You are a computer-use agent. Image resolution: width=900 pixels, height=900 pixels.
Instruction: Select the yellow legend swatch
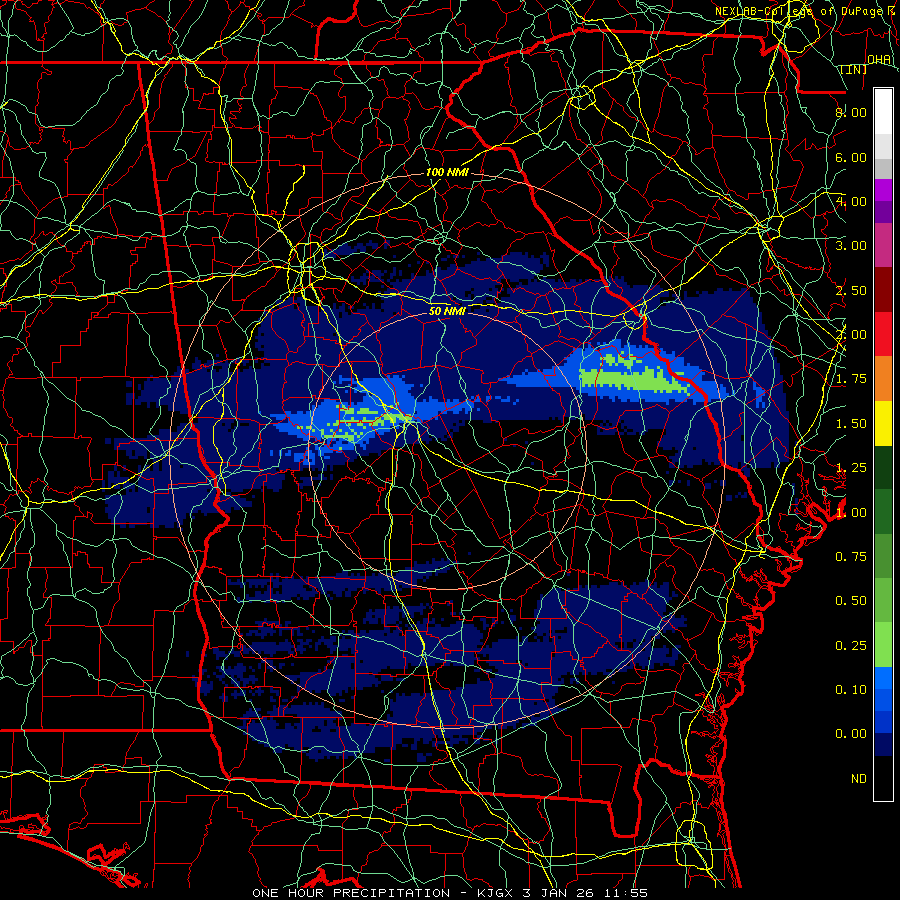pyautogui.click(x=883, y=424)
